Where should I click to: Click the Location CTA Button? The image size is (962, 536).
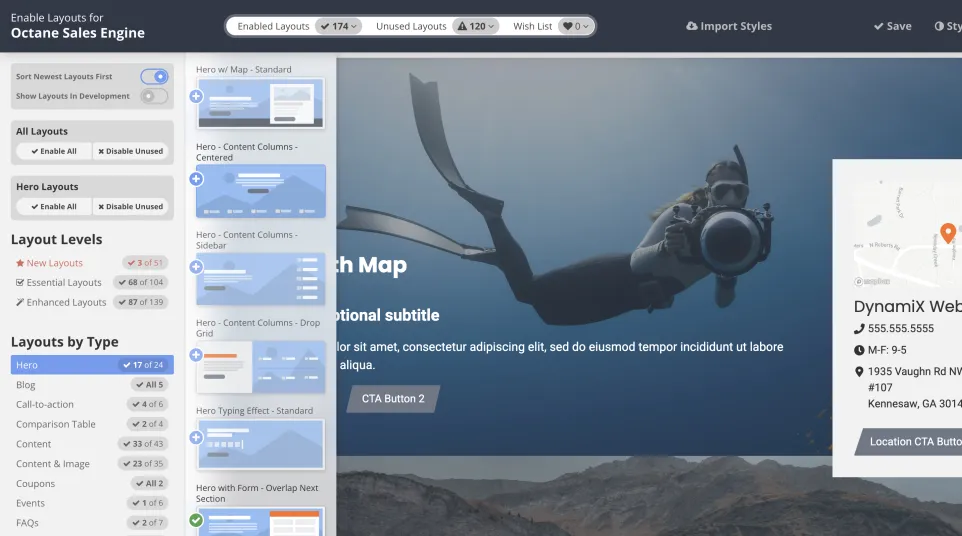[x=910, y=442]
